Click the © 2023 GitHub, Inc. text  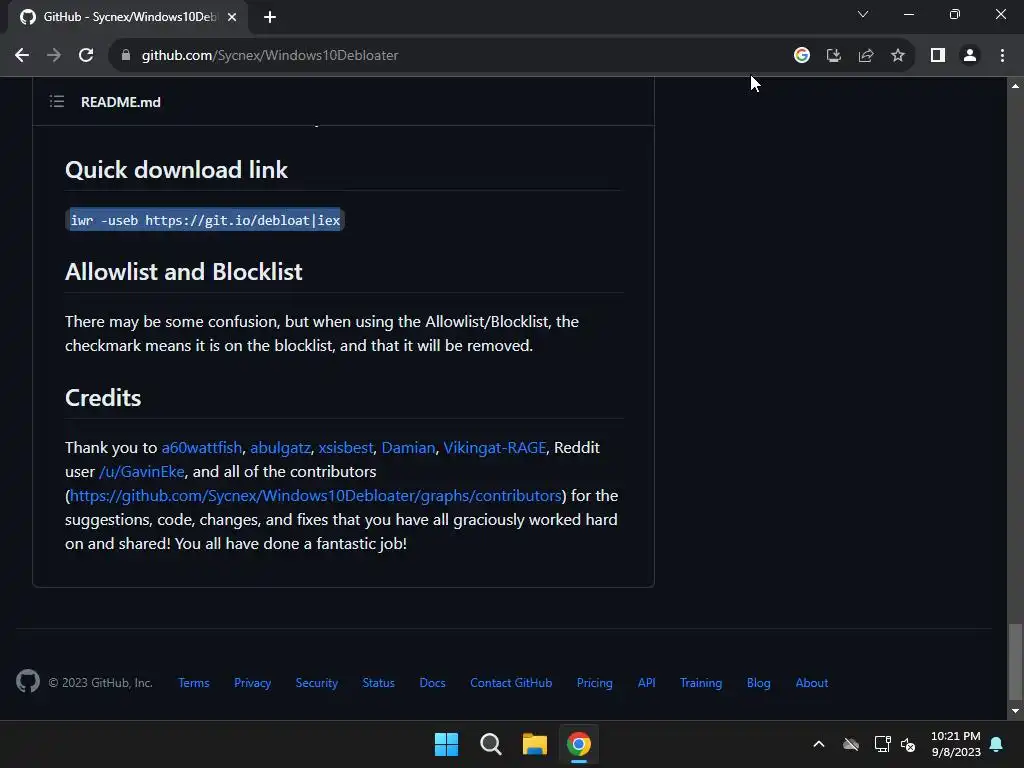[x=101, y=682]
